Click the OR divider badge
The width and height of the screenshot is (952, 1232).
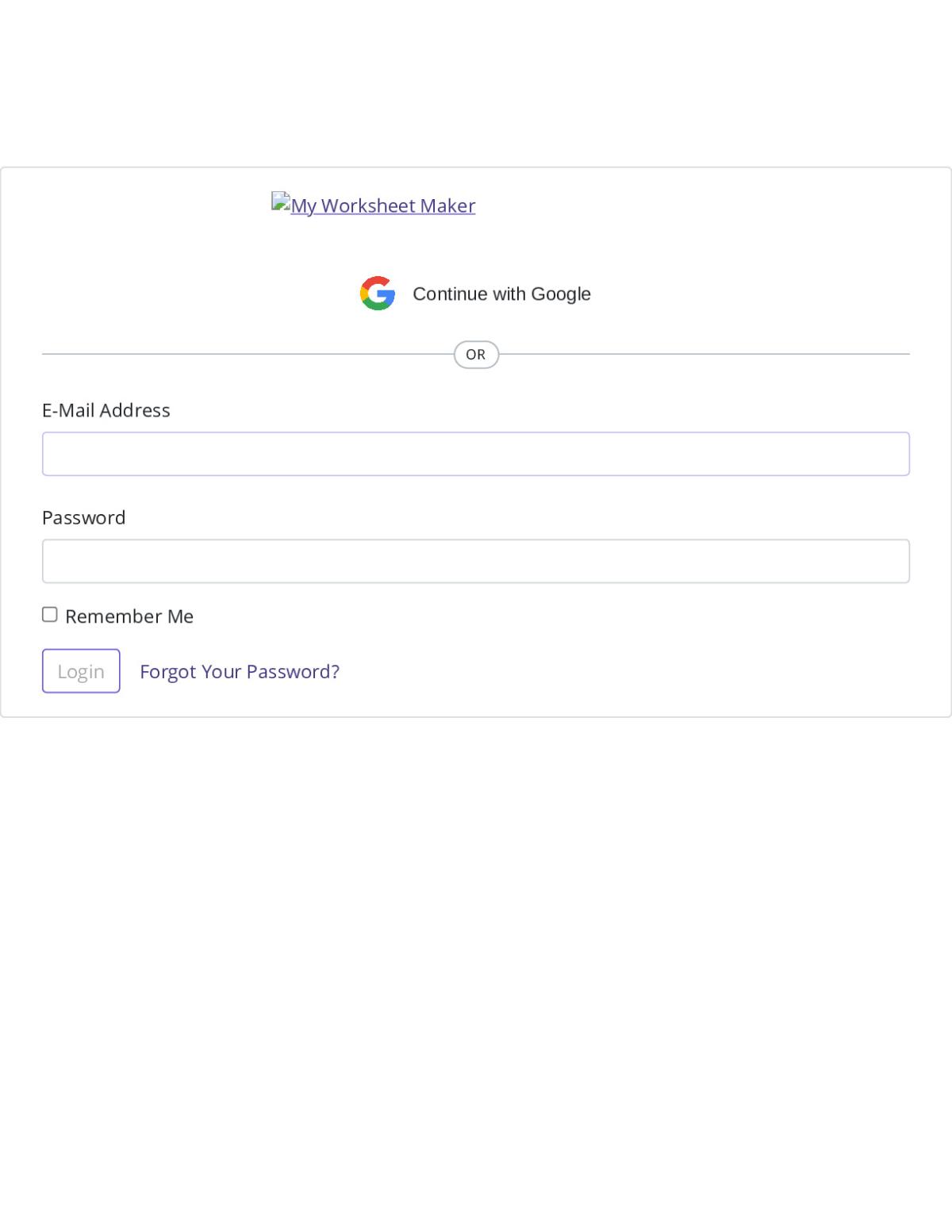476,355
